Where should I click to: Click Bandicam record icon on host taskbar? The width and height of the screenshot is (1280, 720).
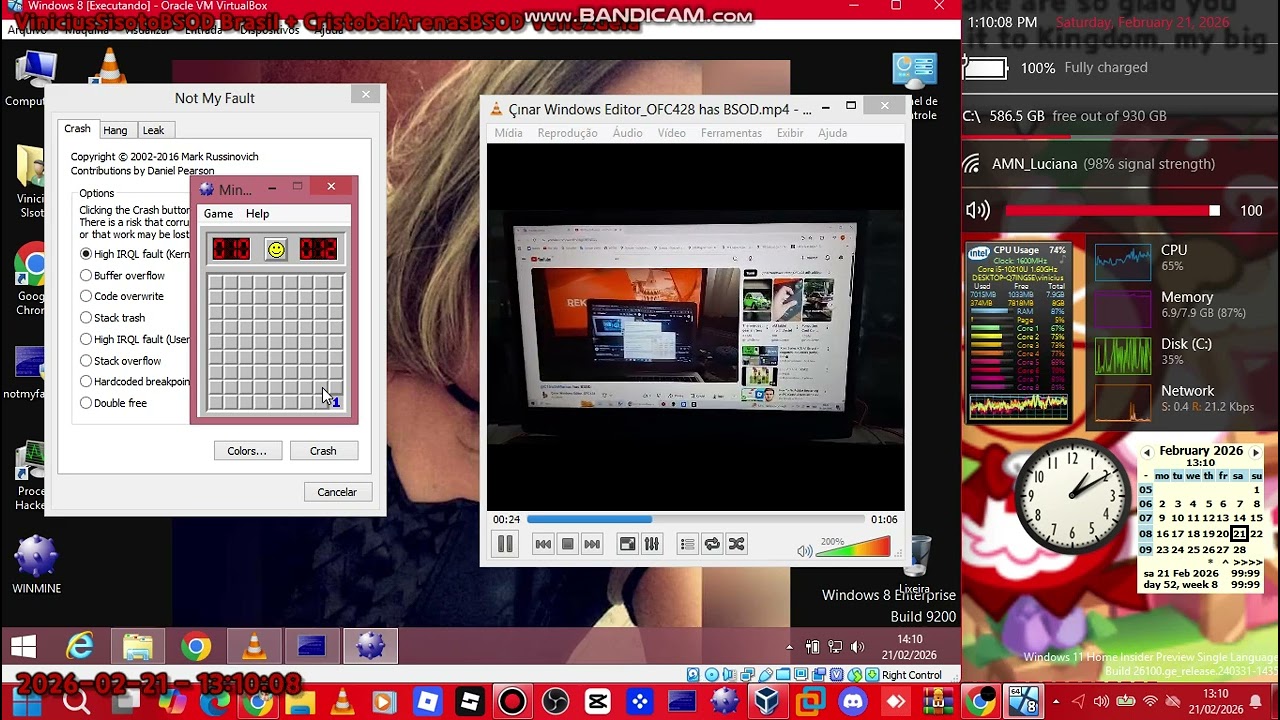(x=512, y=702)
